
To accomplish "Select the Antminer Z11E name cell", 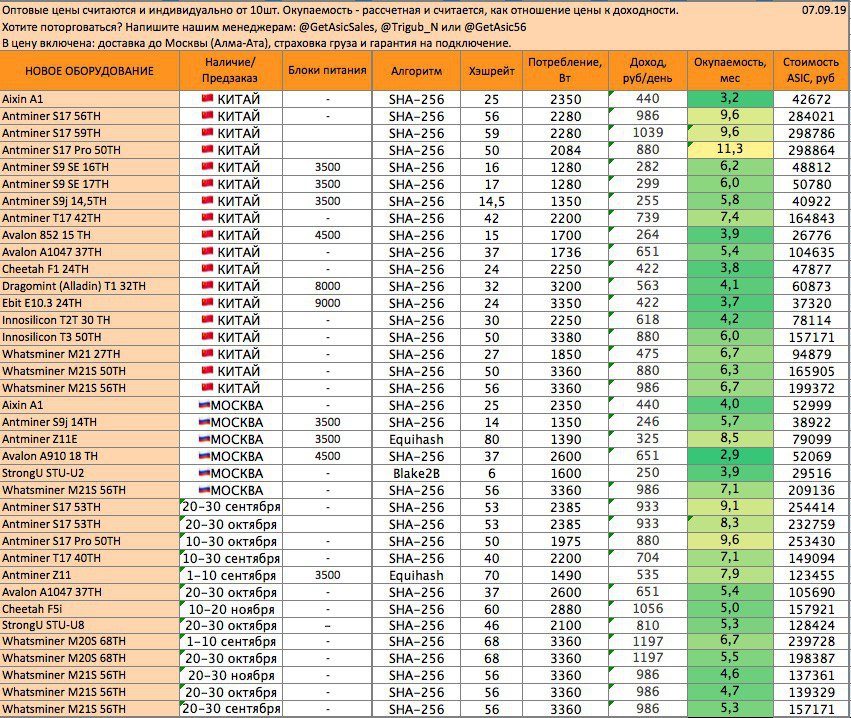I will coord(90,439).
